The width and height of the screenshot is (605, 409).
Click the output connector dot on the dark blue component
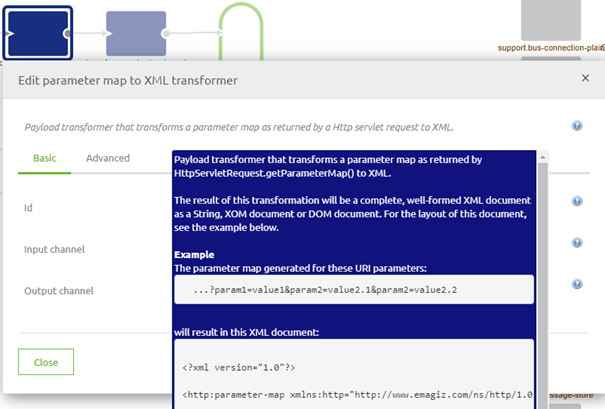click(67, 34)
